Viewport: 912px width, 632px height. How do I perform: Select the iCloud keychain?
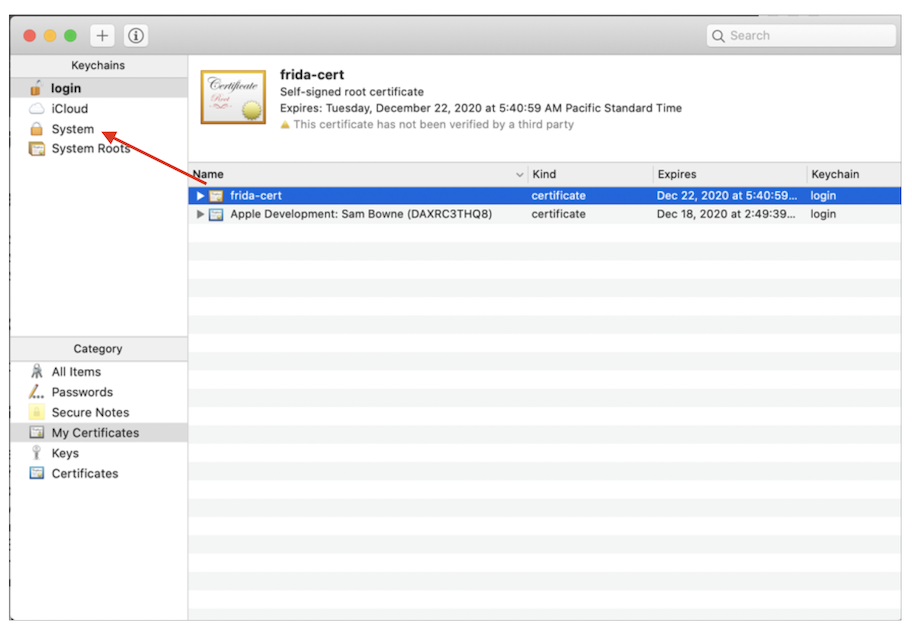pos(99,109)
